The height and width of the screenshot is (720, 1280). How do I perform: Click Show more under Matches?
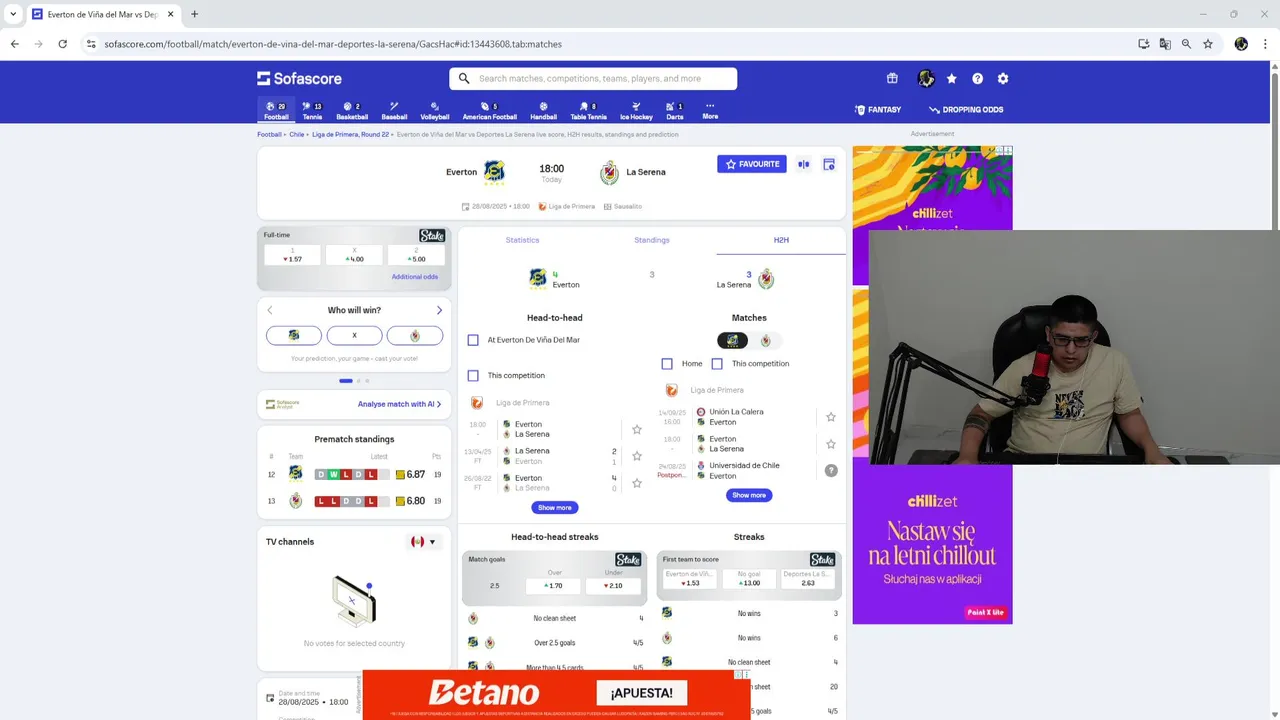749,495
